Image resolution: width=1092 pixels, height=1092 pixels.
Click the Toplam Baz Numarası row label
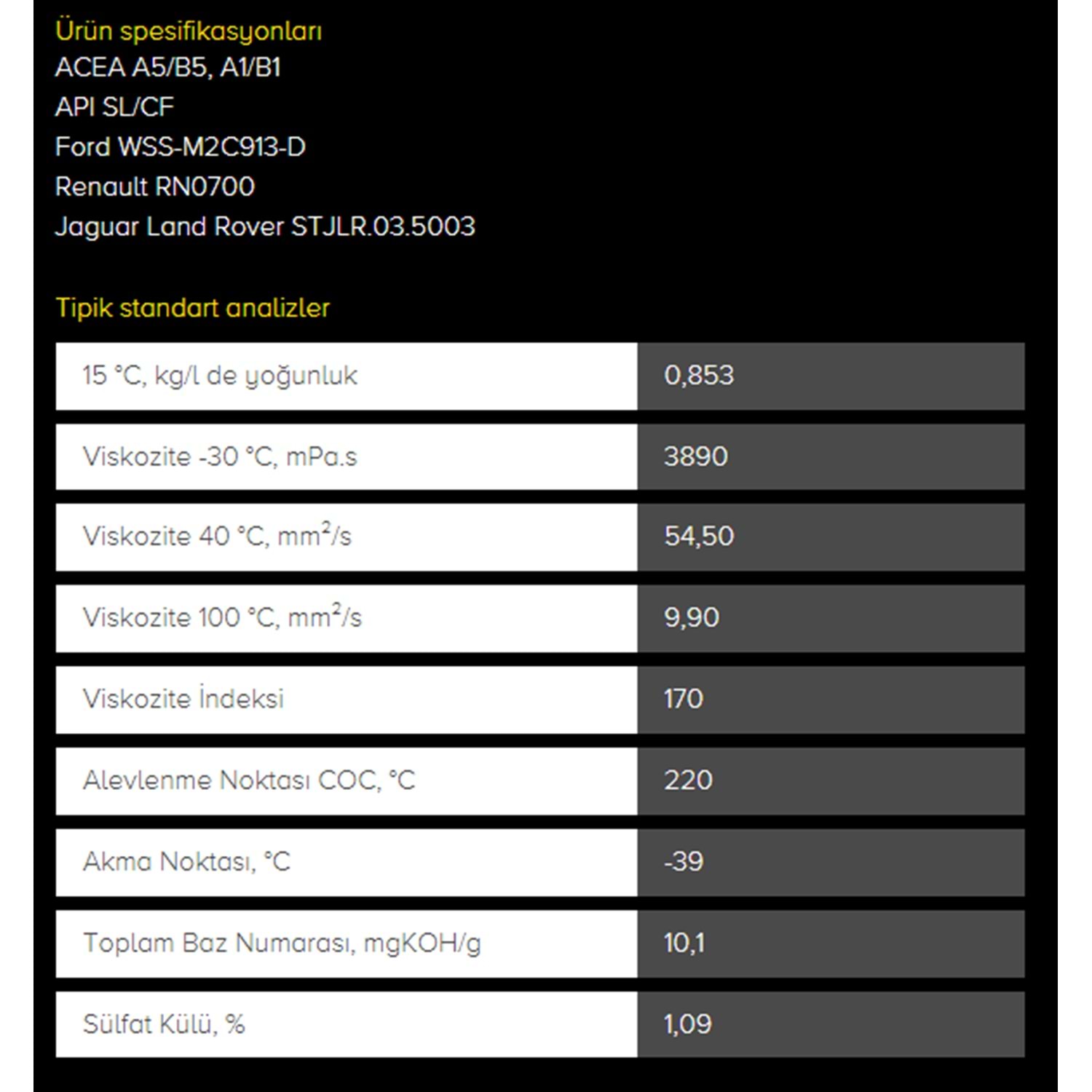coord(282,943)
